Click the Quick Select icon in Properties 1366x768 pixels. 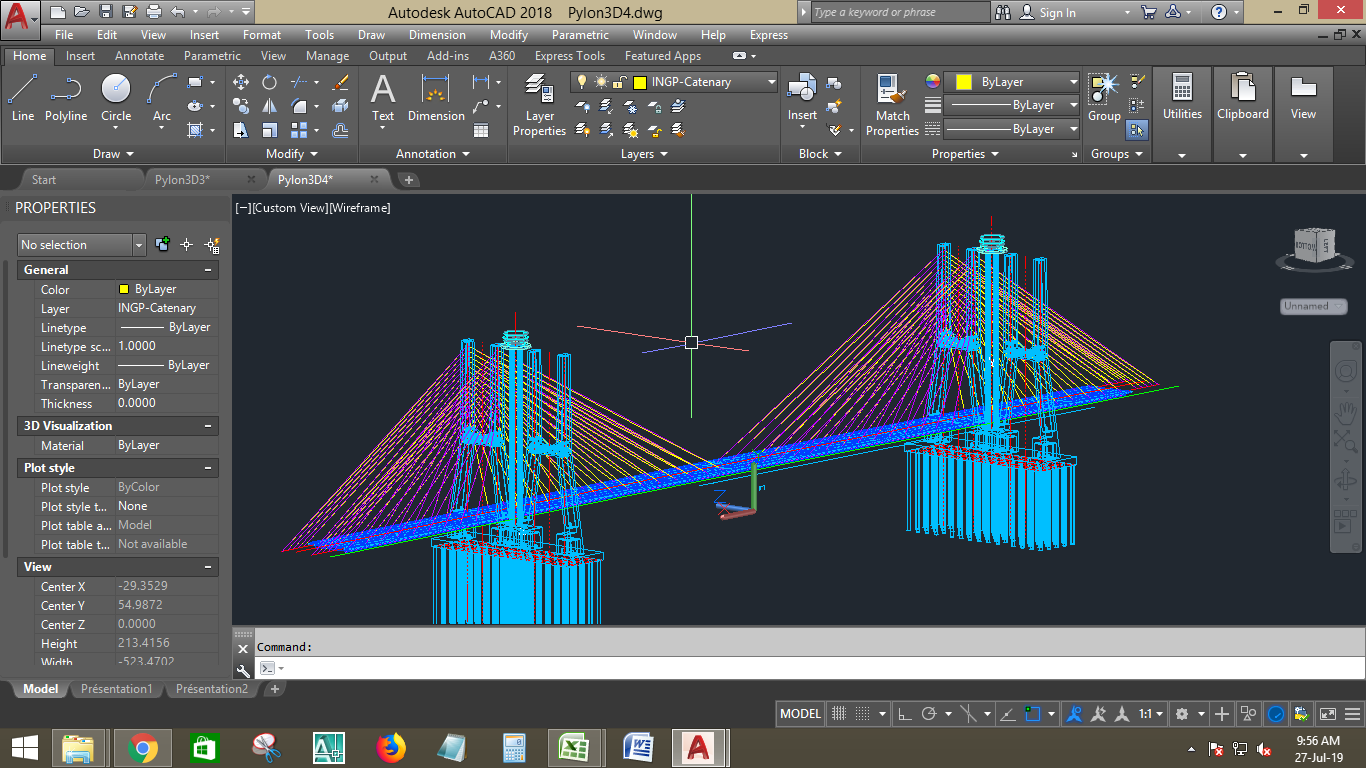pos(212,245)
